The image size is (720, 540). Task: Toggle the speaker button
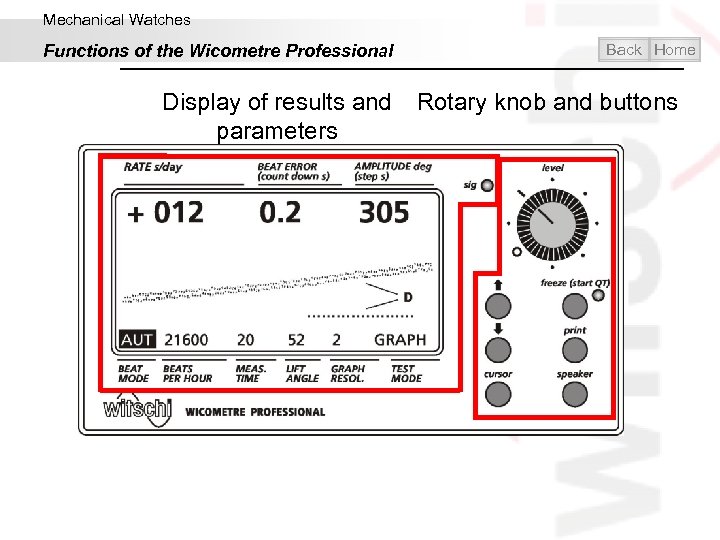click(x=575, y=394)
